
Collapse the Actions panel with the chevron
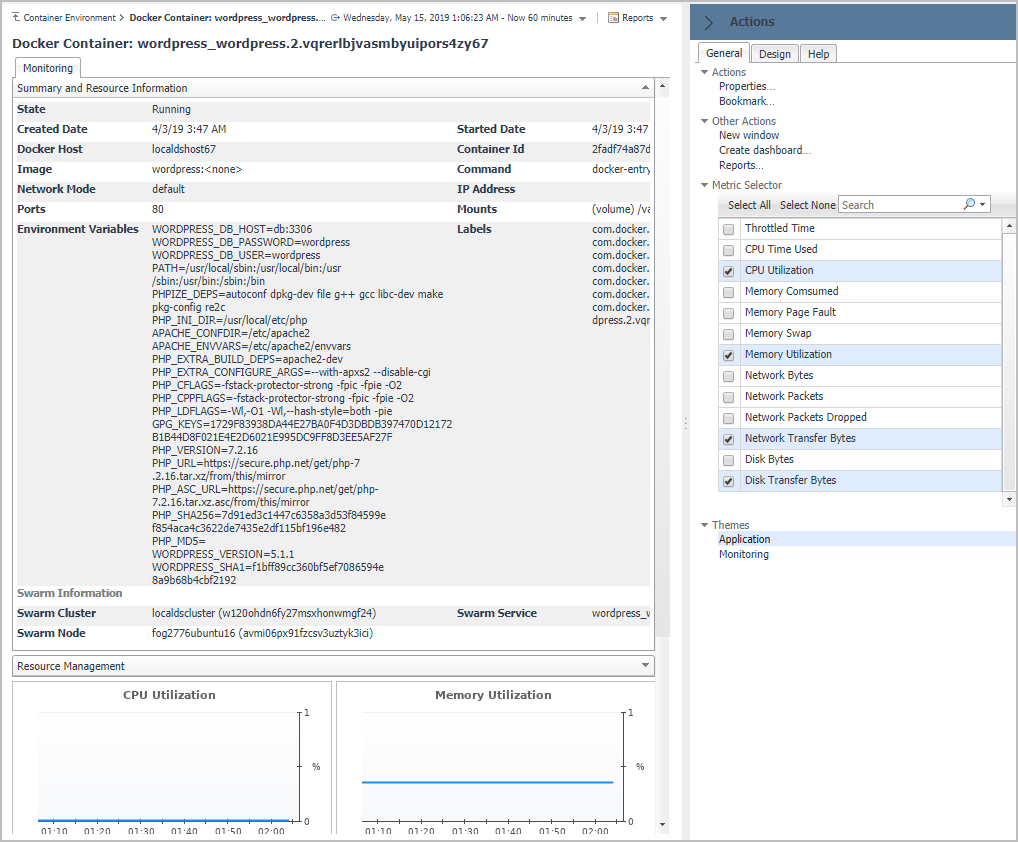[709, 22]
